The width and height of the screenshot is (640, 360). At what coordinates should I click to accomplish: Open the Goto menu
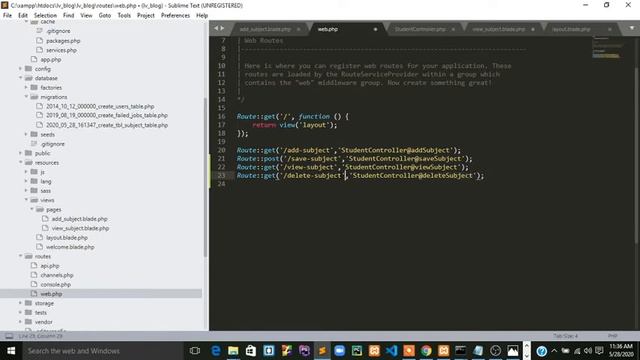coord(104,15)
